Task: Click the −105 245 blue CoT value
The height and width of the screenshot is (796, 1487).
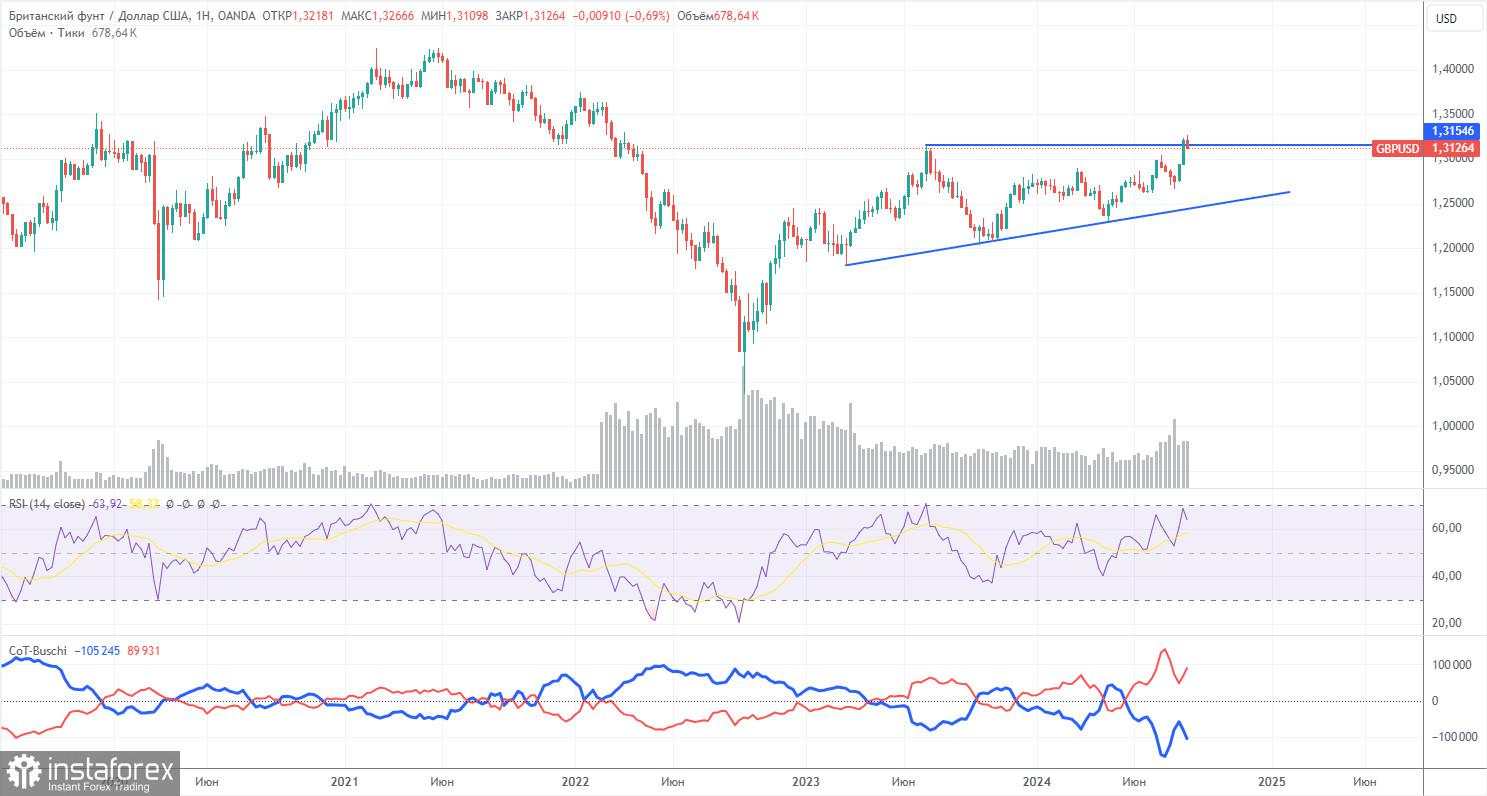Action: (x=96, y=651)
